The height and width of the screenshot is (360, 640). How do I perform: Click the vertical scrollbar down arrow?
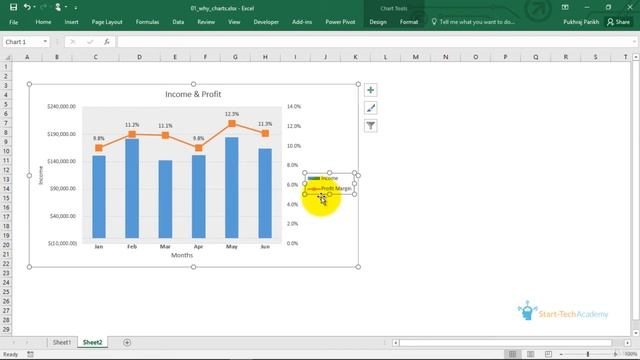pos(636,333)
